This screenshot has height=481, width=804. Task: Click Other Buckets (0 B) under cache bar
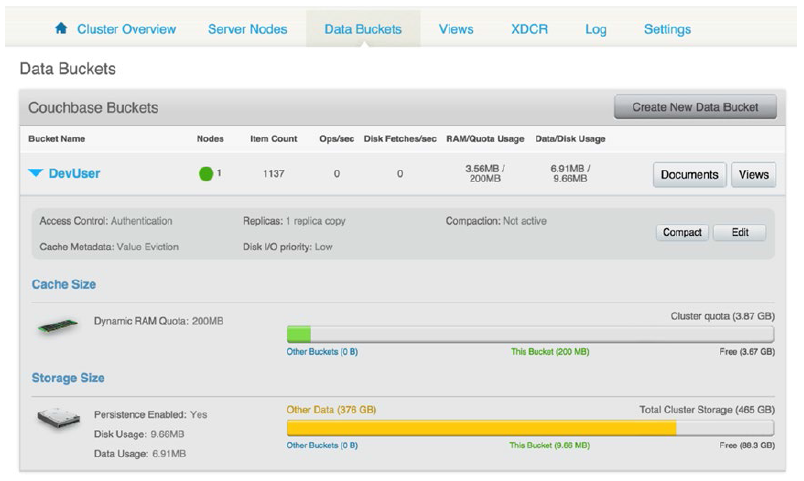pyautogui.click(x=322, y=352)
